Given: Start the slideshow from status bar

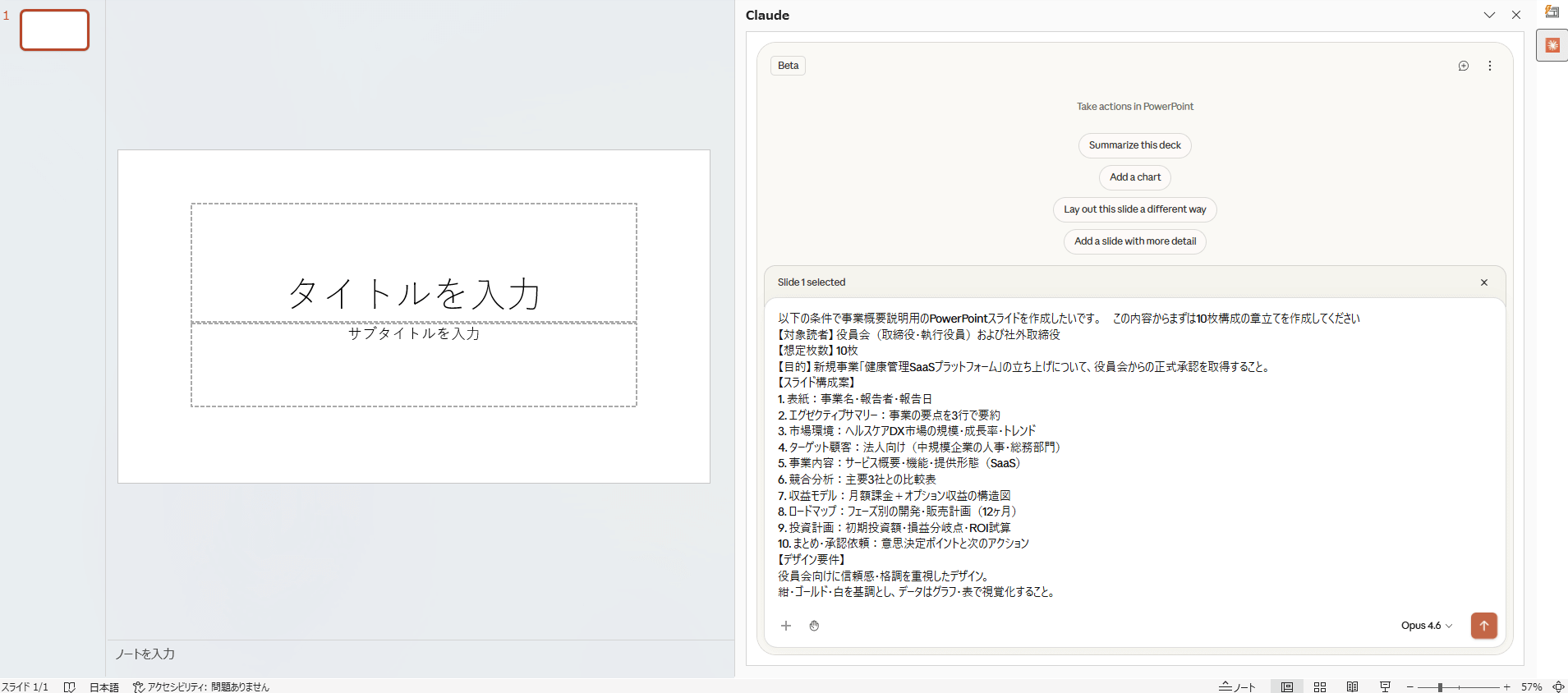Looking at the screenshot, I should (x=1385, y=687).
